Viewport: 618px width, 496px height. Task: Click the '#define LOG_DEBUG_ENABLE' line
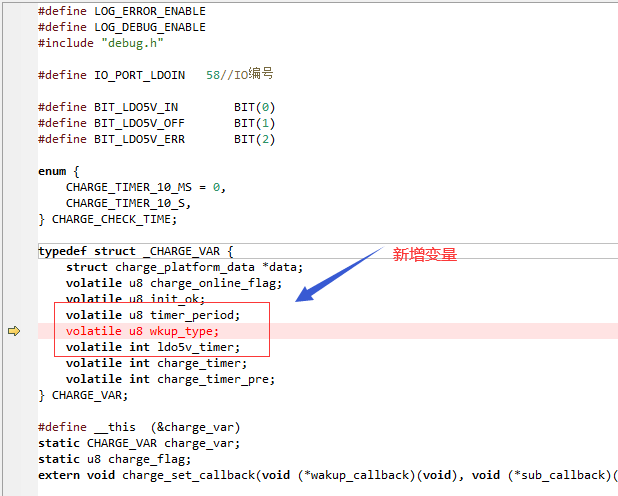click(x=122, y=27)
